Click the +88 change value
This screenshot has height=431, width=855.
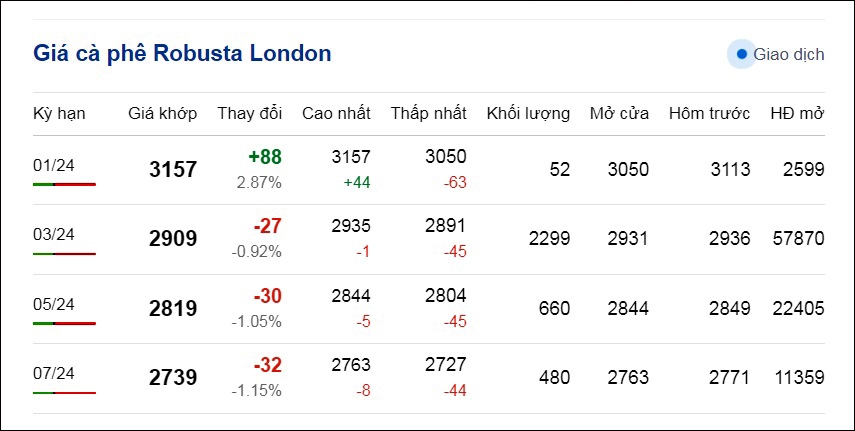pos(265,157)
